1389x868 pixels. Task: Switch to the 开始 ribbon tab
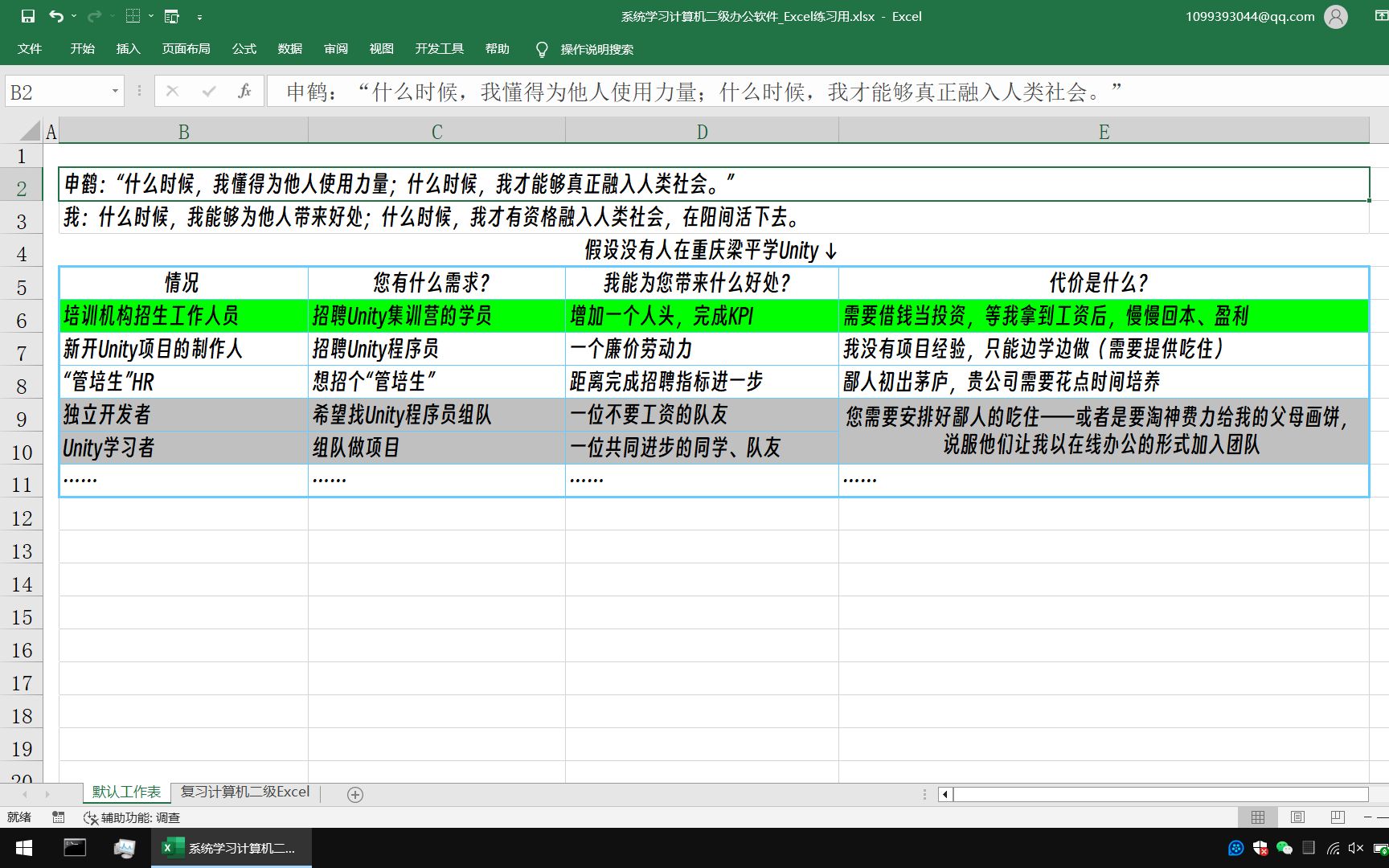[82, 49]
